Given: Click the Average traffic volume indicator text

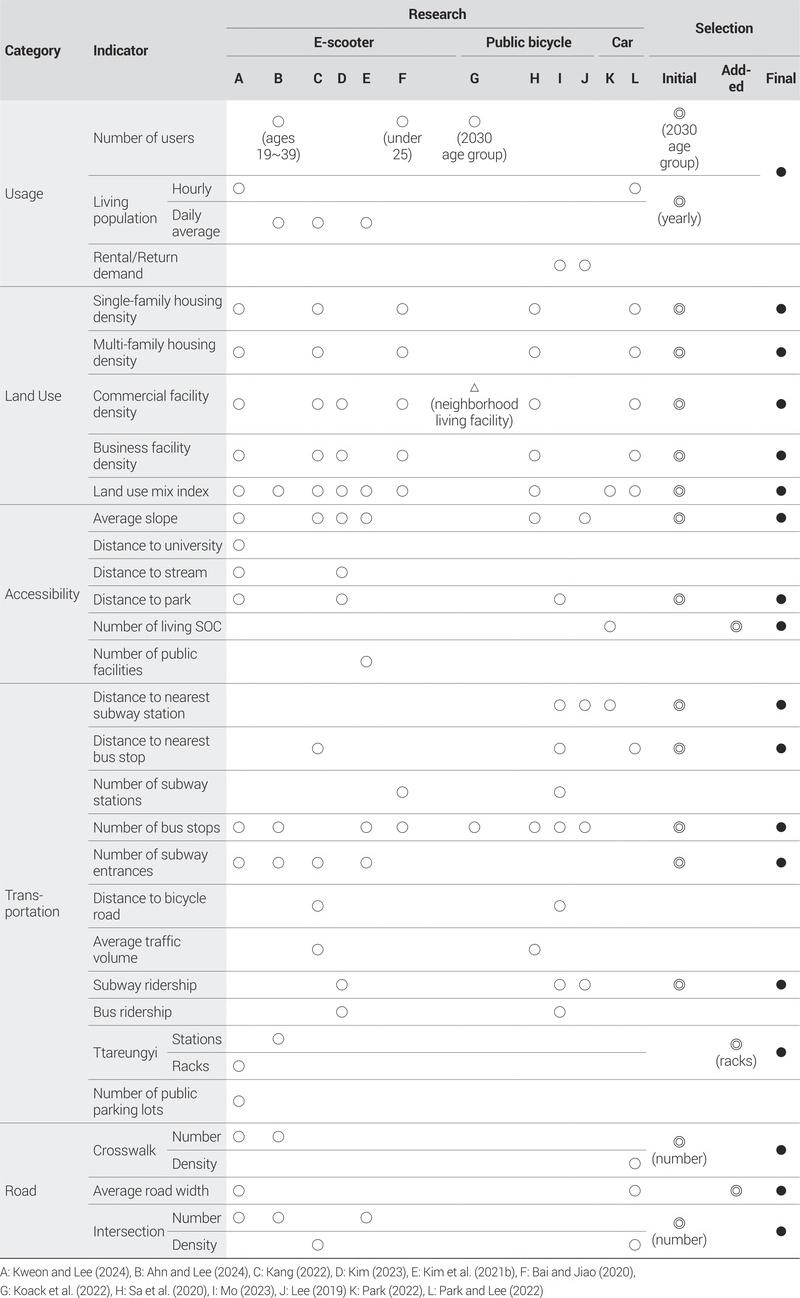Looking at the screenshot, I should (x=136, y=949).
